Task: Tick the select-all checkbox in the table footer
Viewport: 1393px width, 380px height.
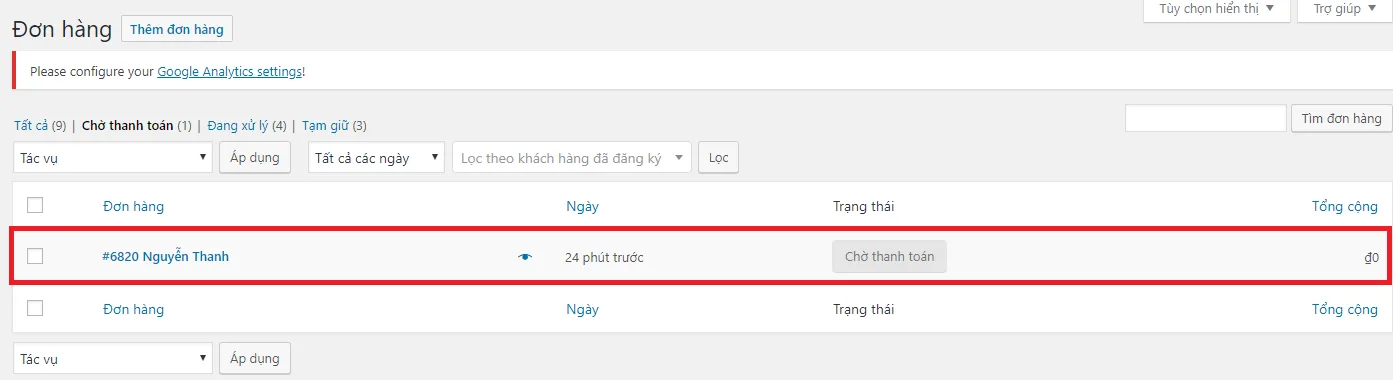Action: pos(35,308)
